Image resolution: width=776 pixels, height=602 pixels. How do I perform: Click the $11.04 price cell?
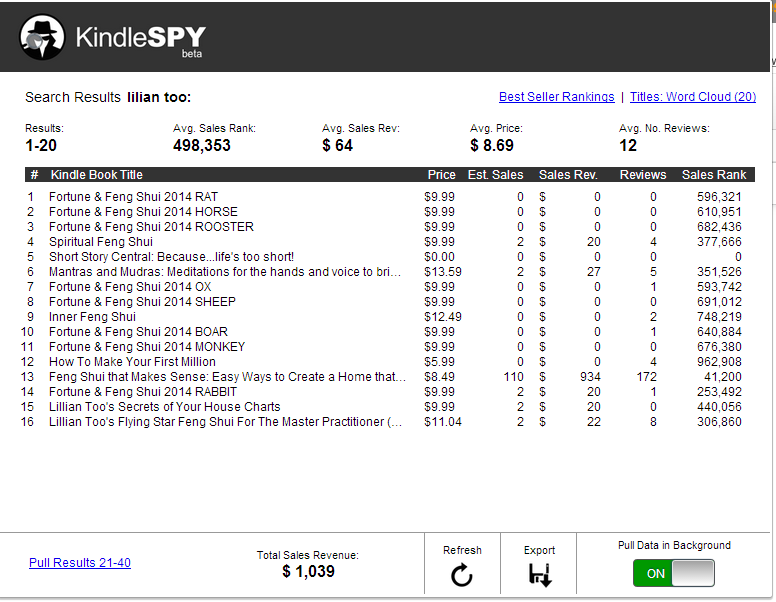(x=443, y=422)
